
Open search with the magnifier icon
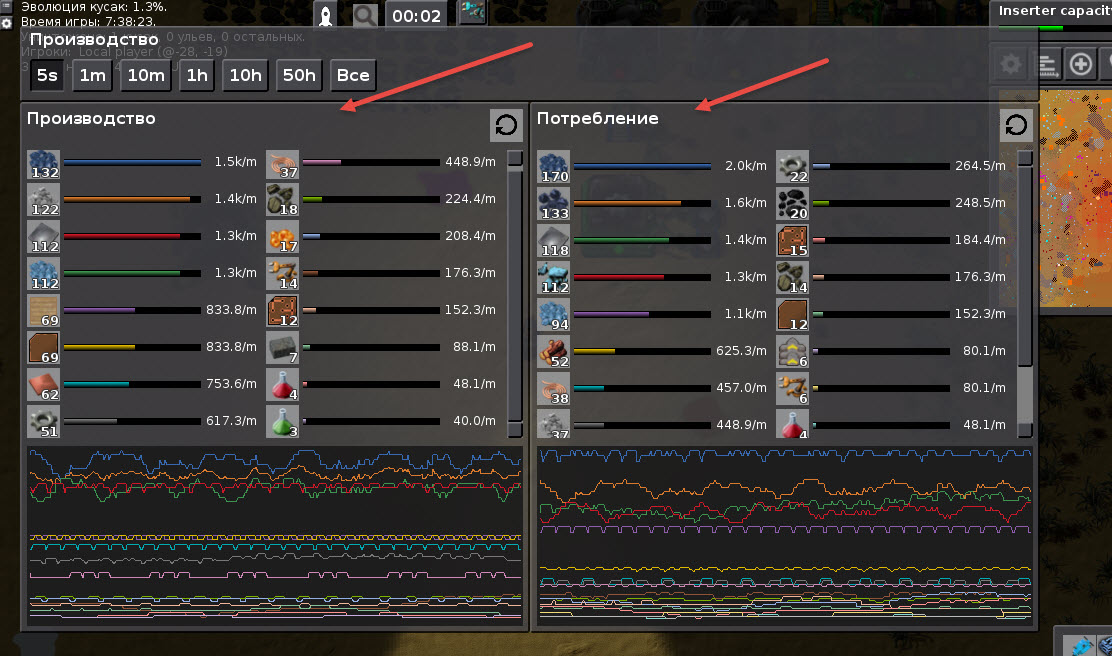point(365,16)
